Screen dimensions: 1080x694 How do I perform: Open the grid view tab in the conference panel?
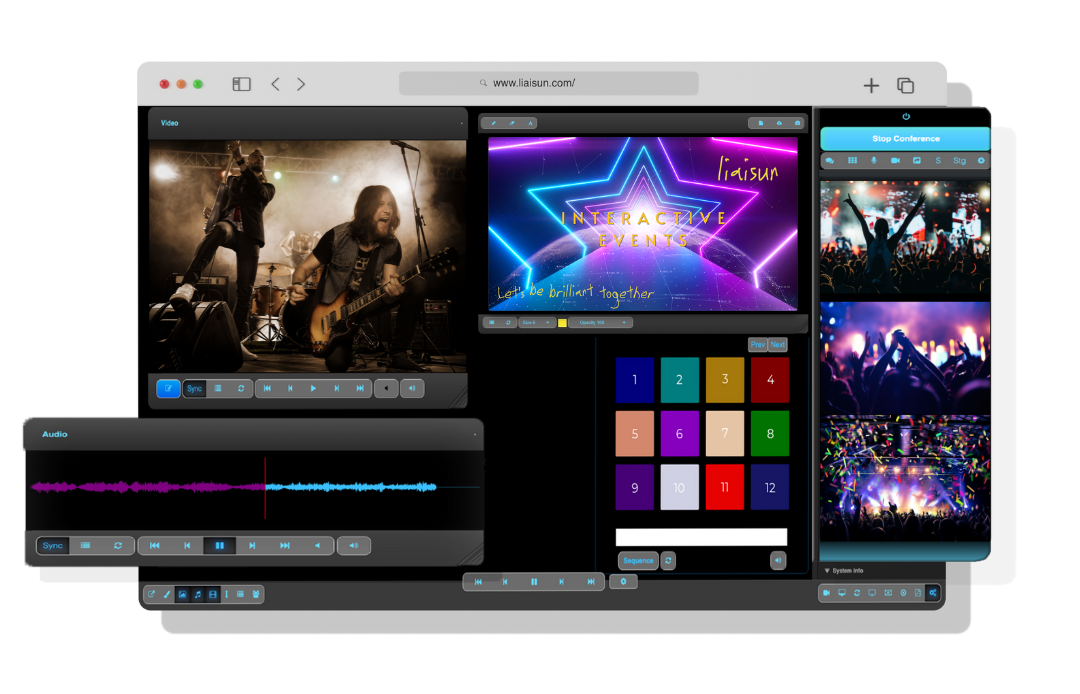852,160
